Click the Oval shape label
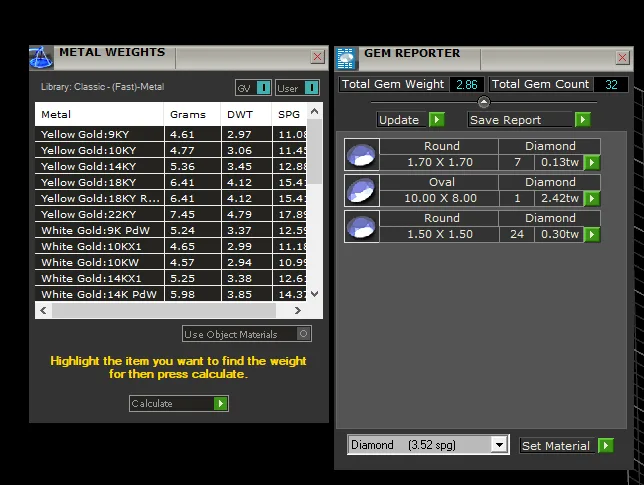Screen dimensions: 644x485 tap(439, 182)
